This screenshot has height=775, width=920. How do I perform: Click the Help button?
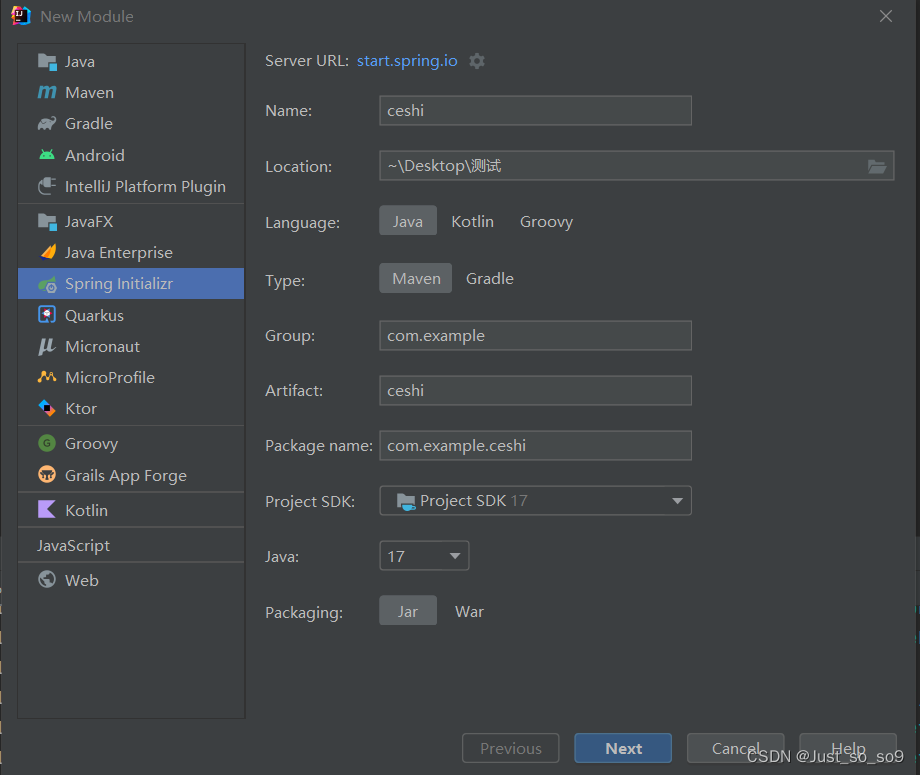coord(848,748)
